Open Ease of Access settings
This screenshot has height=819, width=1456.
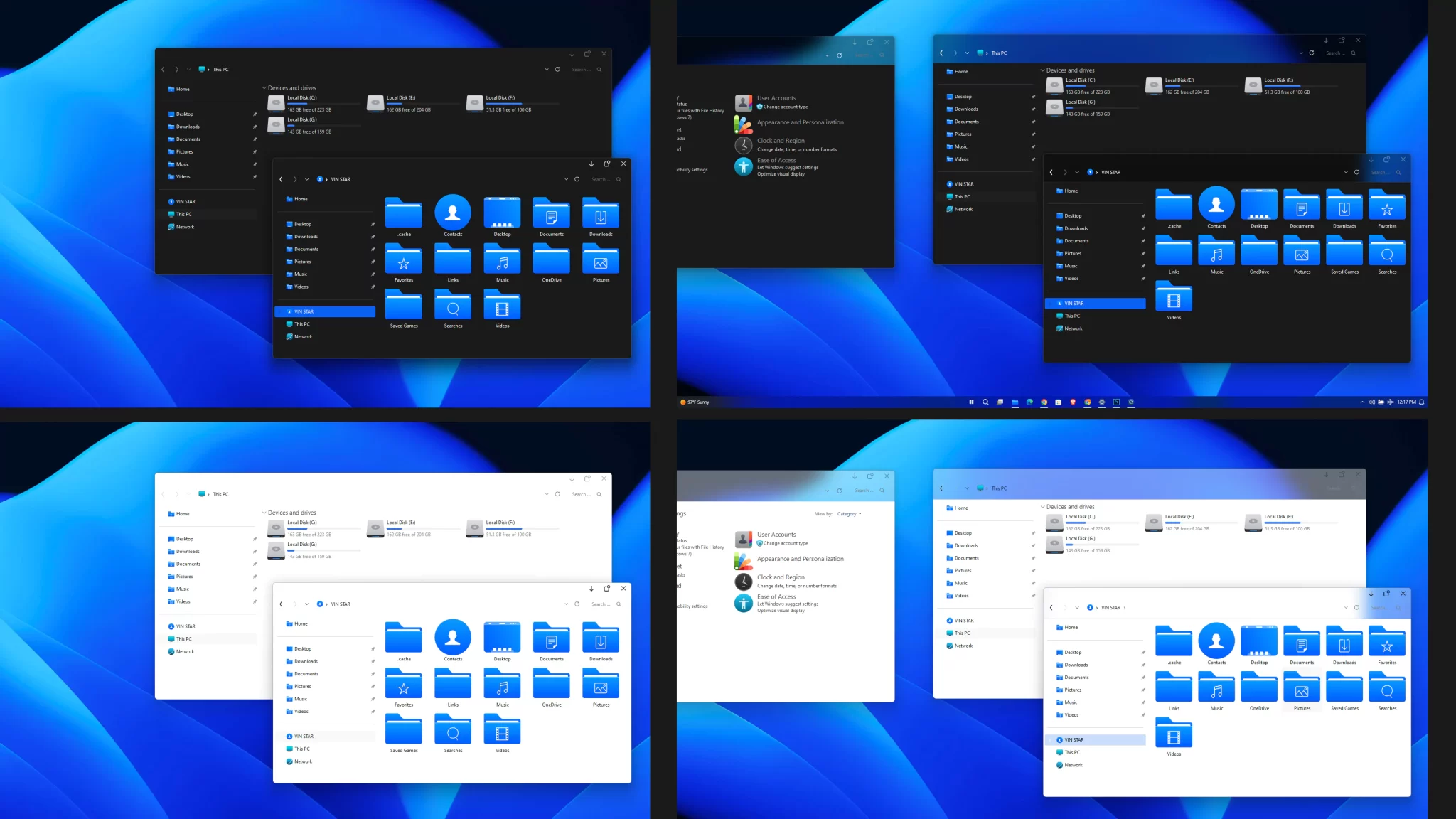pos(776,160)
